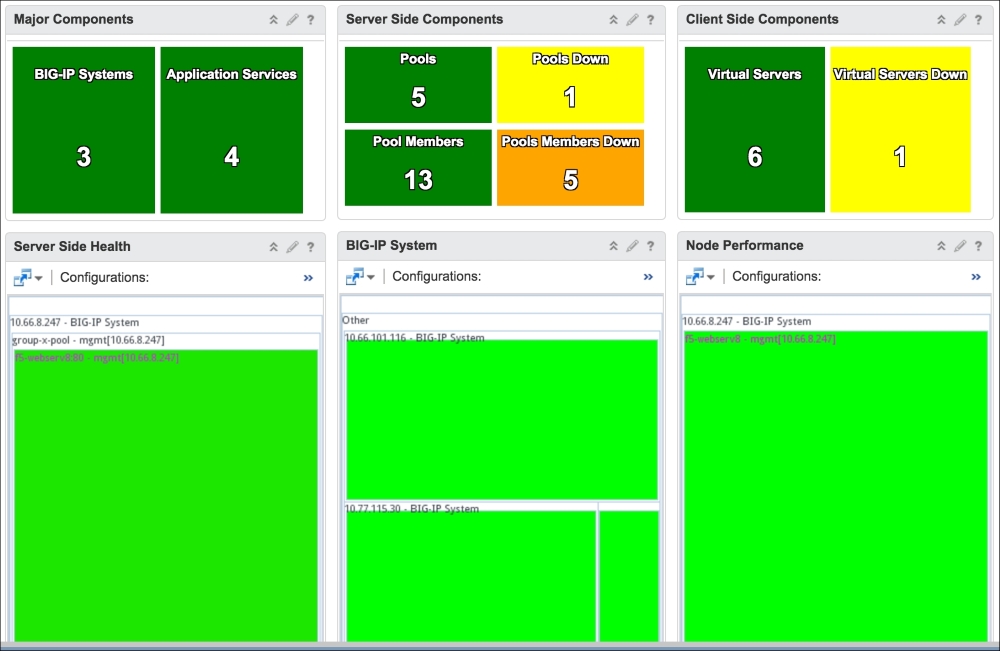Edit the Major Components widget with pencil icon

pyautogui.click(x=292, y=20)
